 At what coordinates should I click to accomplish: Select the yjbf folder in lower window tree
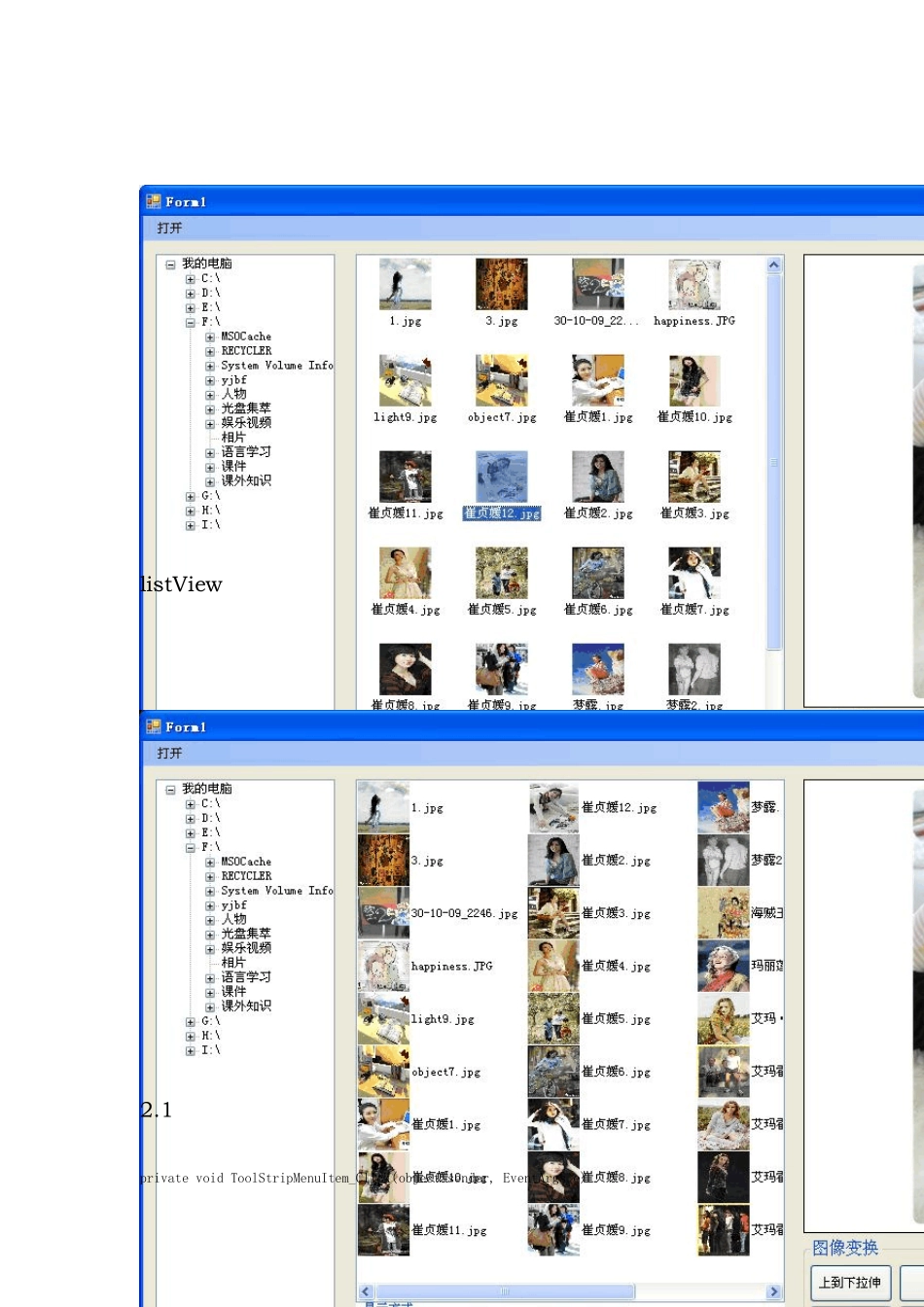pos(233,905)
